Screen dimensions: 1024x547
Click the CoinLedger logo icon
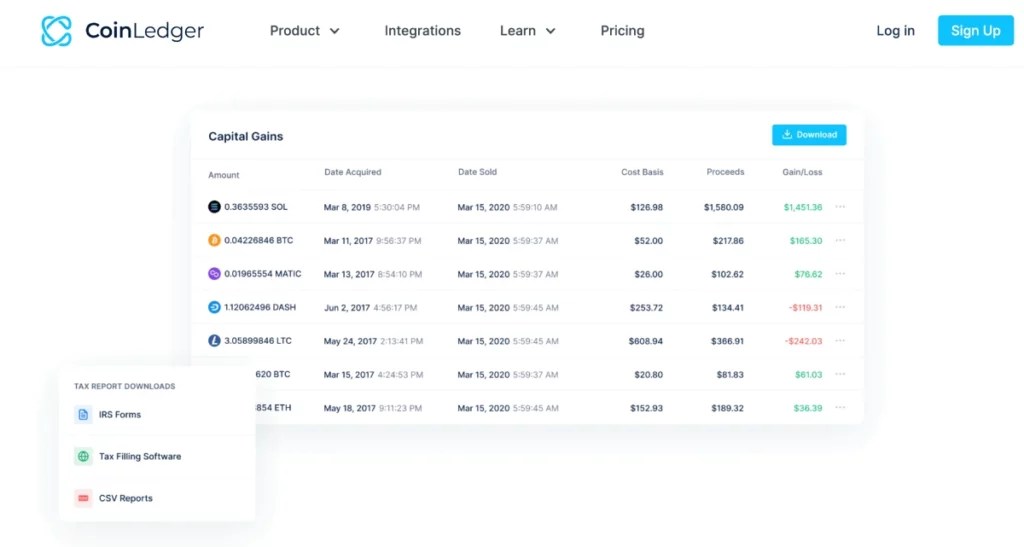56,31
